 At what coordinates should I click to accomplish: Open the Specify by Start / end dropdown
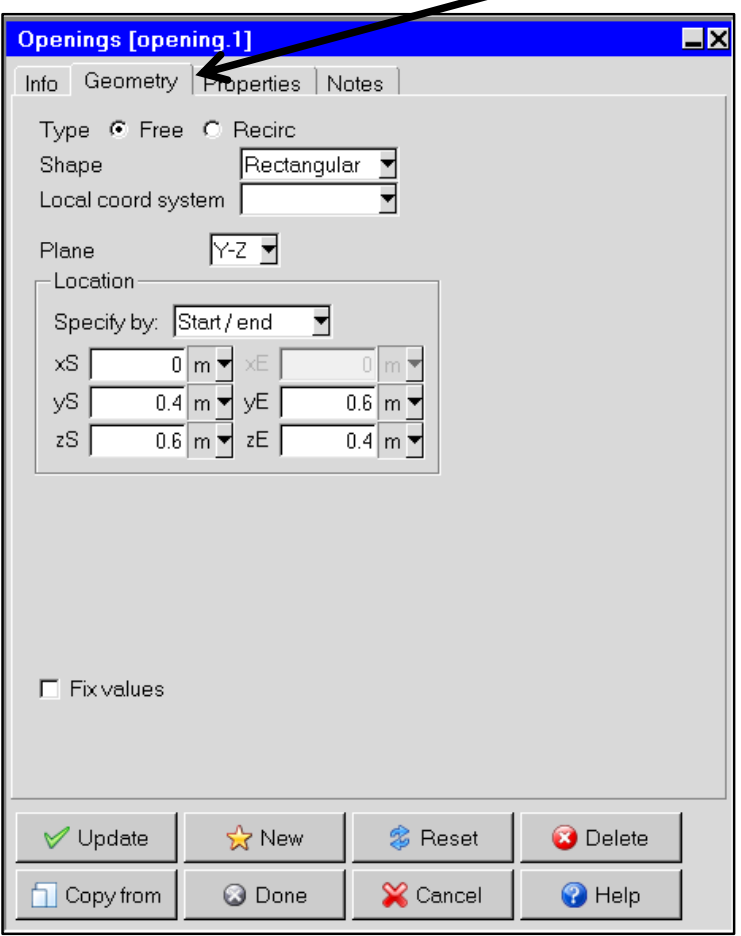pyautogui.click(x=252, y=322)
